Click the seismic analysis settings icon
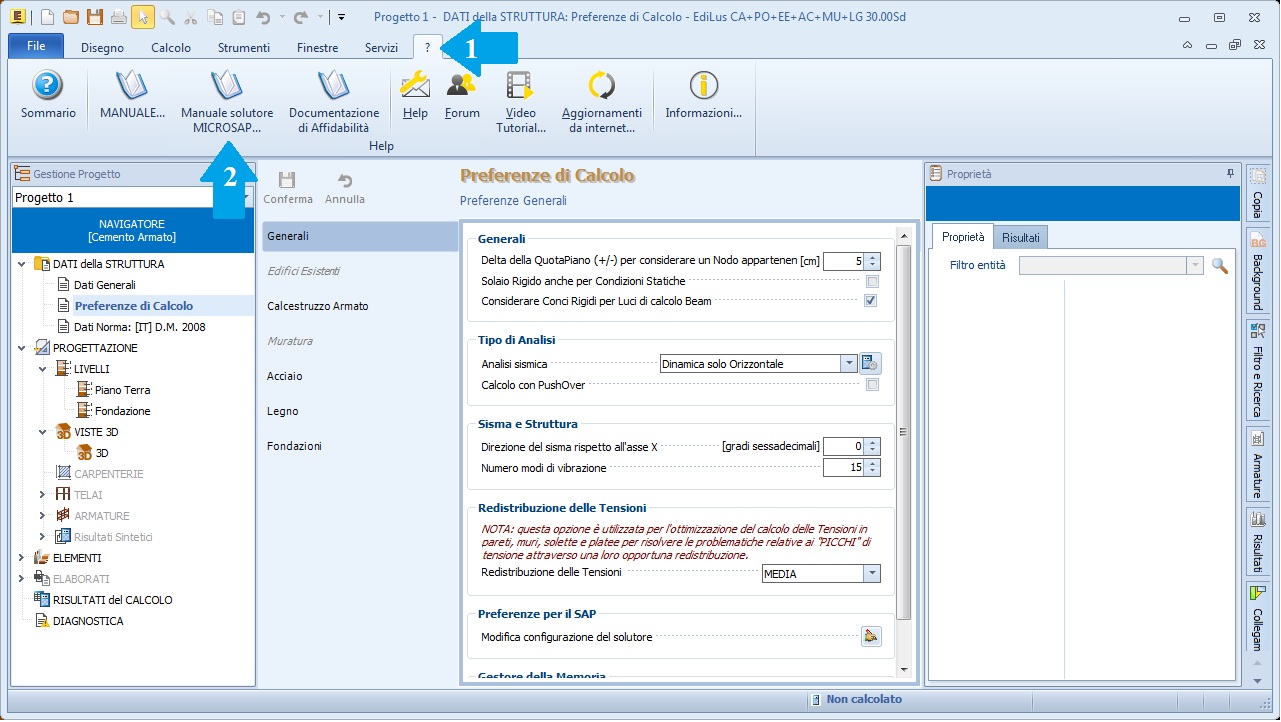1281x722 pixels. (870, 364)
